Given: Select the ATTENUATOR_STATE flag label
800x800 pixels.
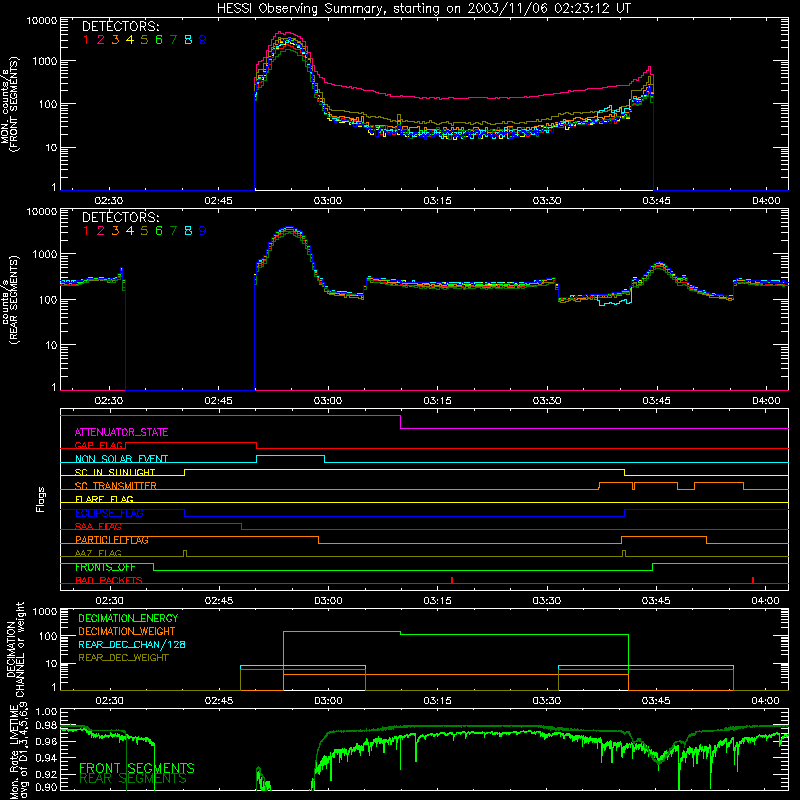Looking at the screenshot, I should (x=121, y=432).
